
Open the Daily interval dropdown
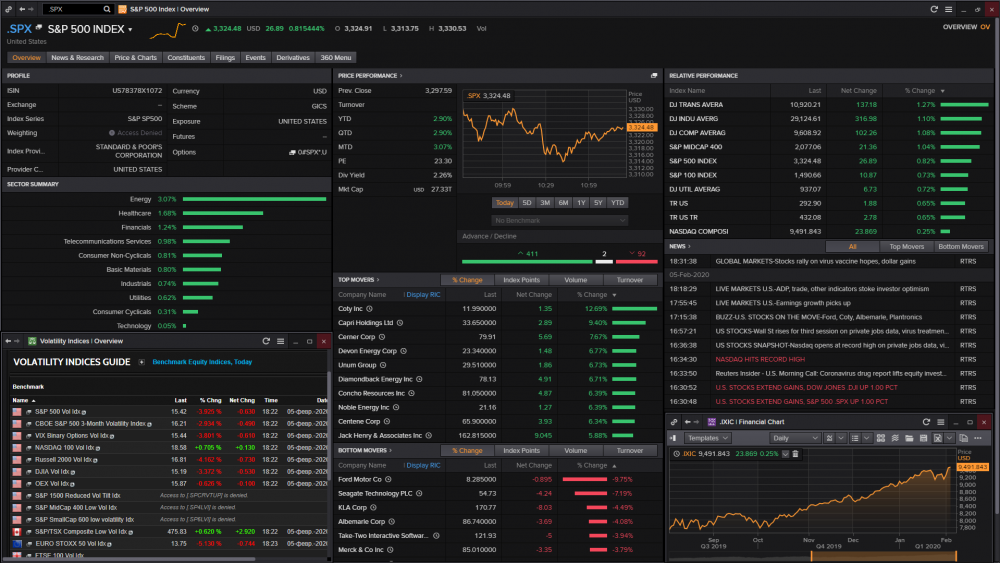(794, 438)
